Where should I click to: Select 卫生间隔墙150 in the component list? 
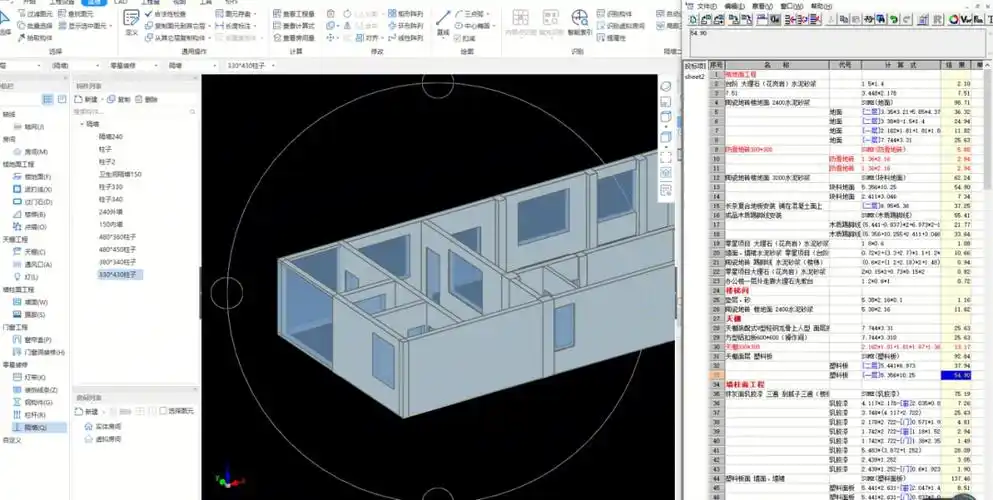(x=120, y=174)
